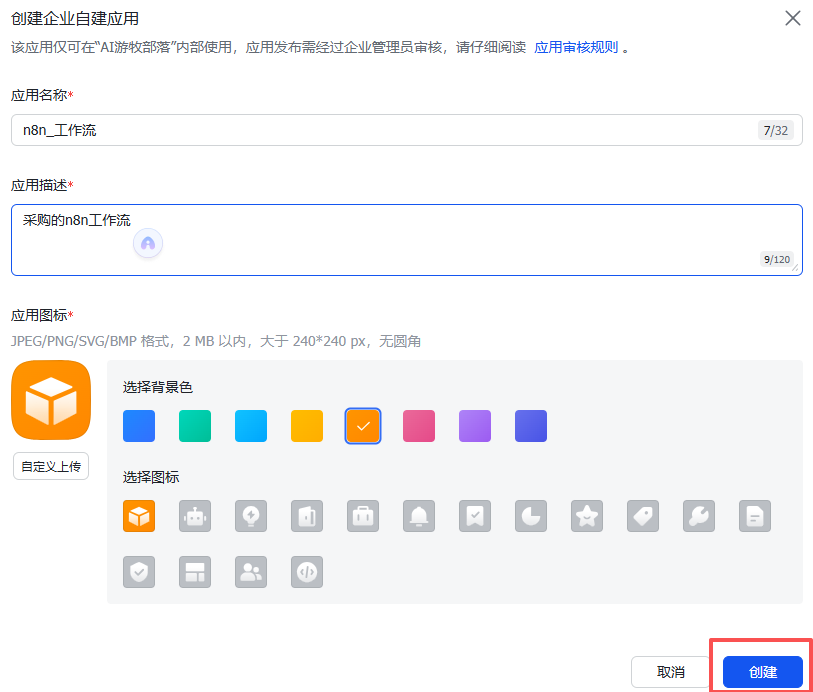Viewport: 813px width, 692px height.
Task: Select the price tag app icon
Action: click(x=643, y=516)
